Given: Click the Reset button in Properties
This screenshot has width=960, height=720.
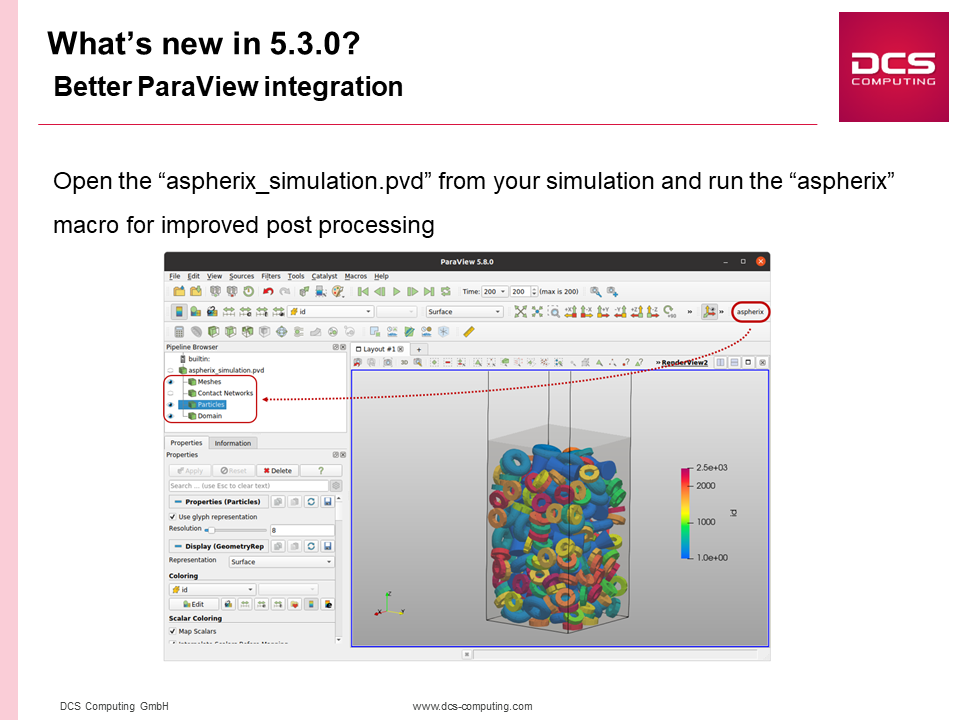Looking at the screenshot, I should pos(233,470).
